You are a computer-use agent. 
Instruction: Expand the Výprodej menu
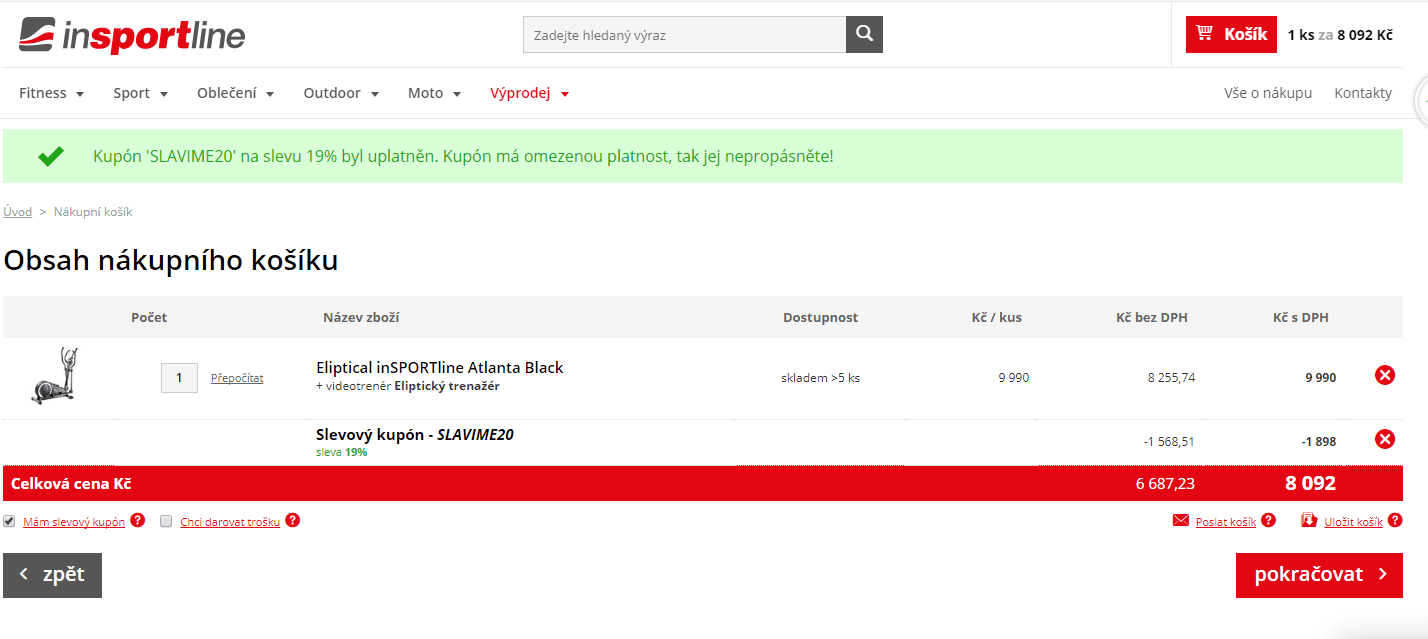(529, 93)
